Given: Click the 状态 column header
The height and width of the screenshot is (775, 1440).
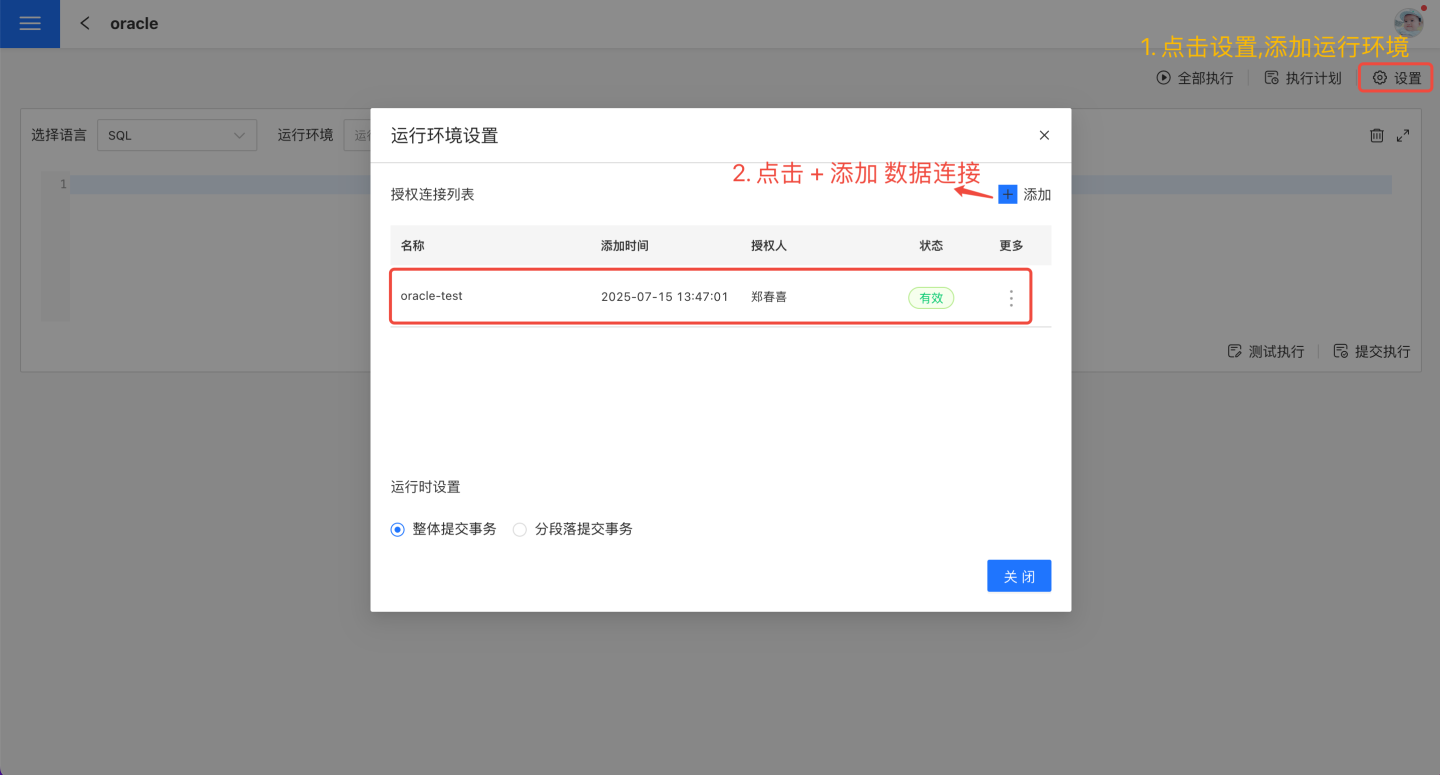Looking at the screenshot, I should point(931,245).
